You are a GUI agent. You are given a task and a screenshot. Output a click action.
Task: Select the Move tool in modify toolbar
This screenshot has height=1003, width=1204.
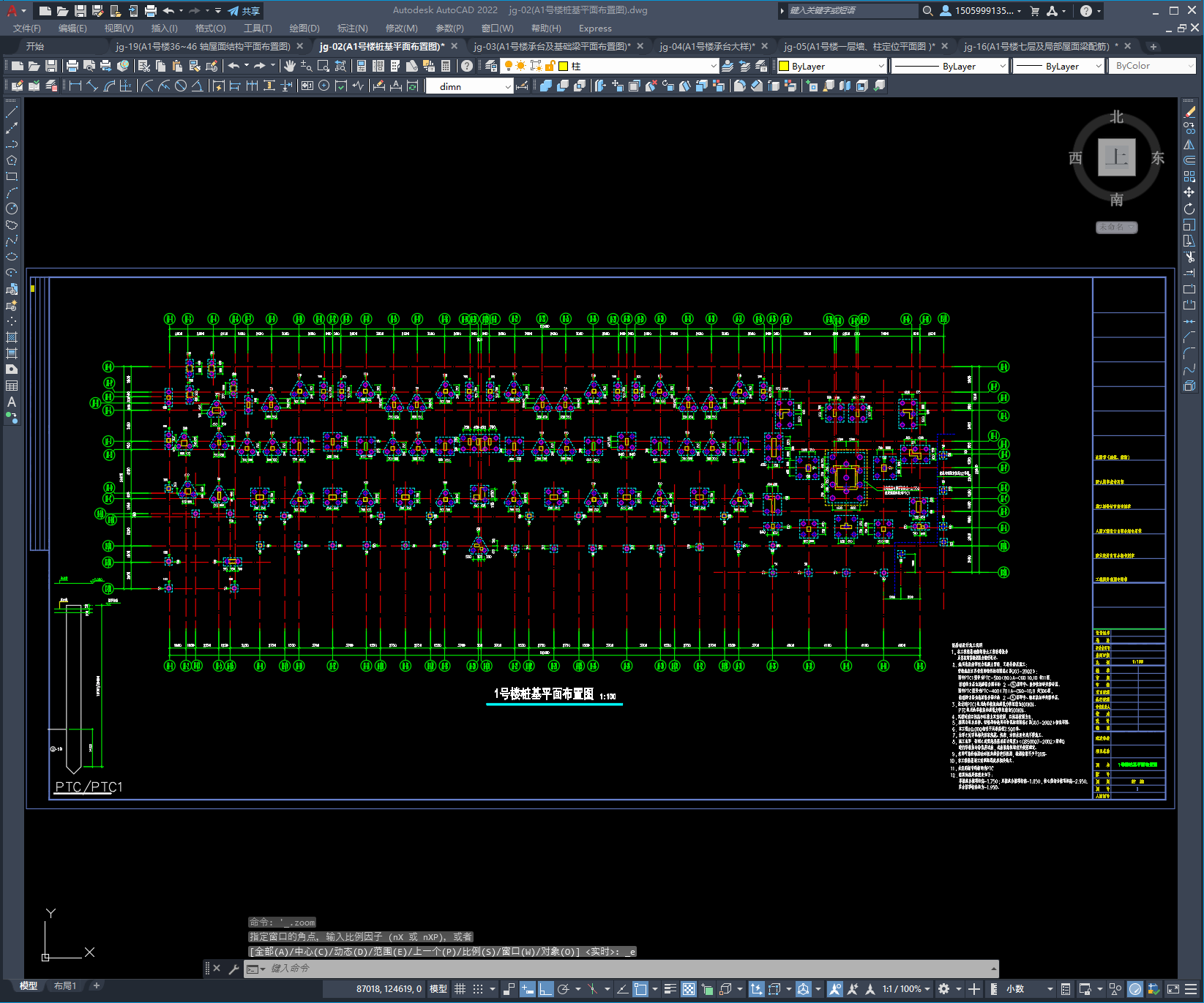pos(1189,192)
